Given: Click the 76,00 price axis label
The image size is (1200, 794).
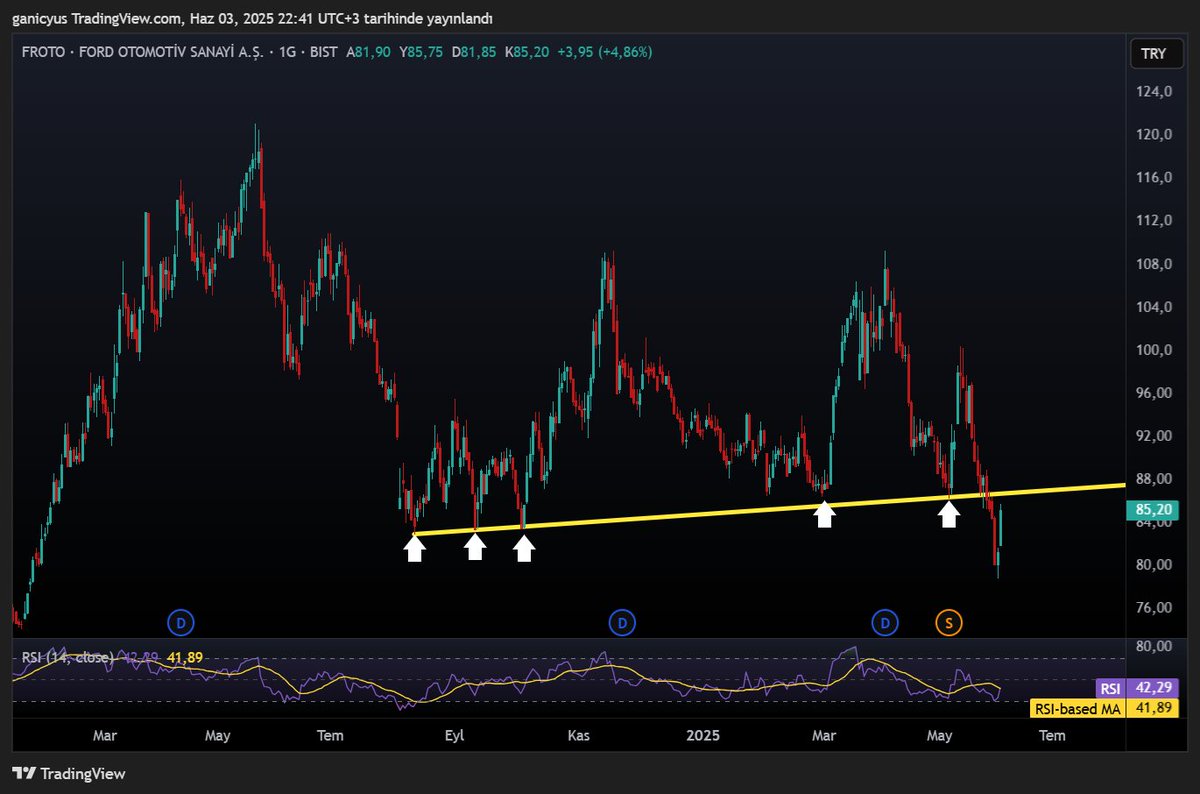Looking at the screenshot, I should (1154, 608).
